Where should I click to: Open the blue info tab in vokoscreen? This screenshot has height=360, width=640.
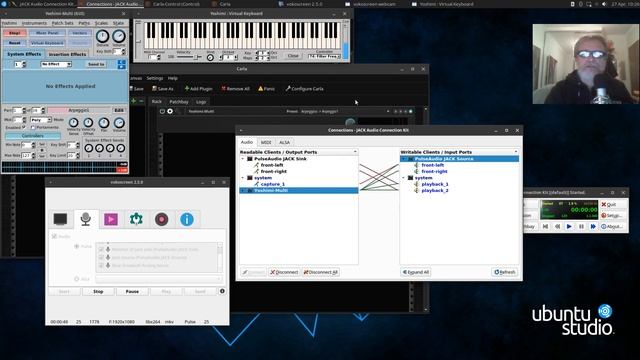tap(187, 219)
